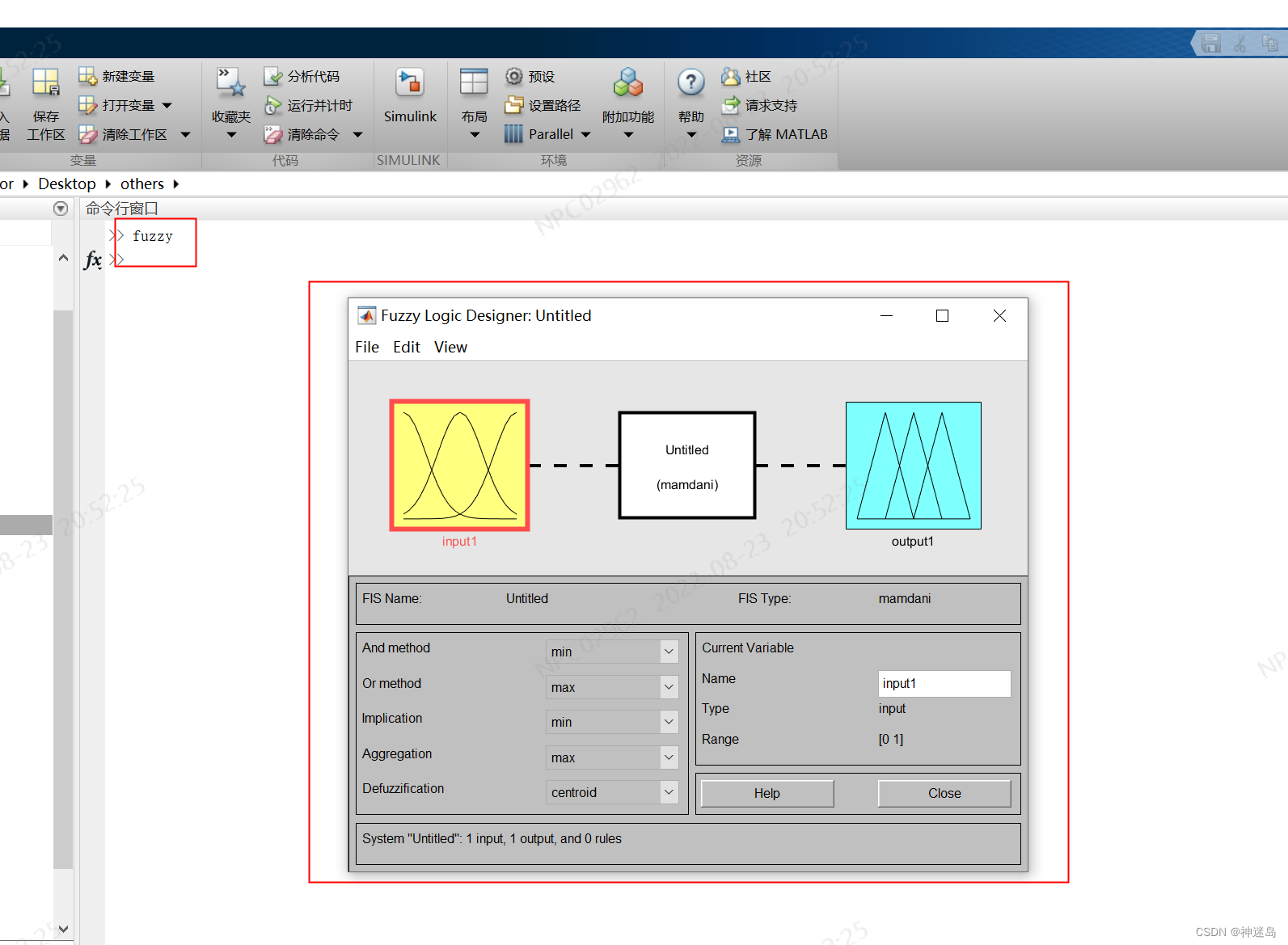Expand the Clear Commands dropdown arrow

(357, 135)
